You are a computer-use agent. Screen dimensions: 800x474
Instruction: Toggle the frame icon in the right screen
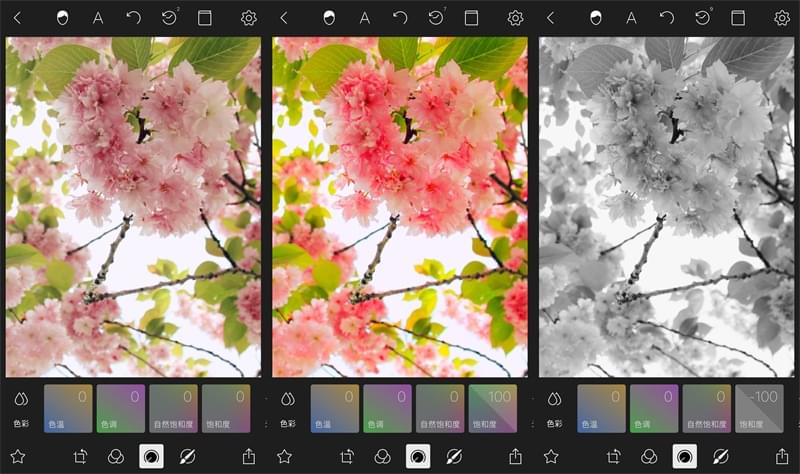(738, 18)
